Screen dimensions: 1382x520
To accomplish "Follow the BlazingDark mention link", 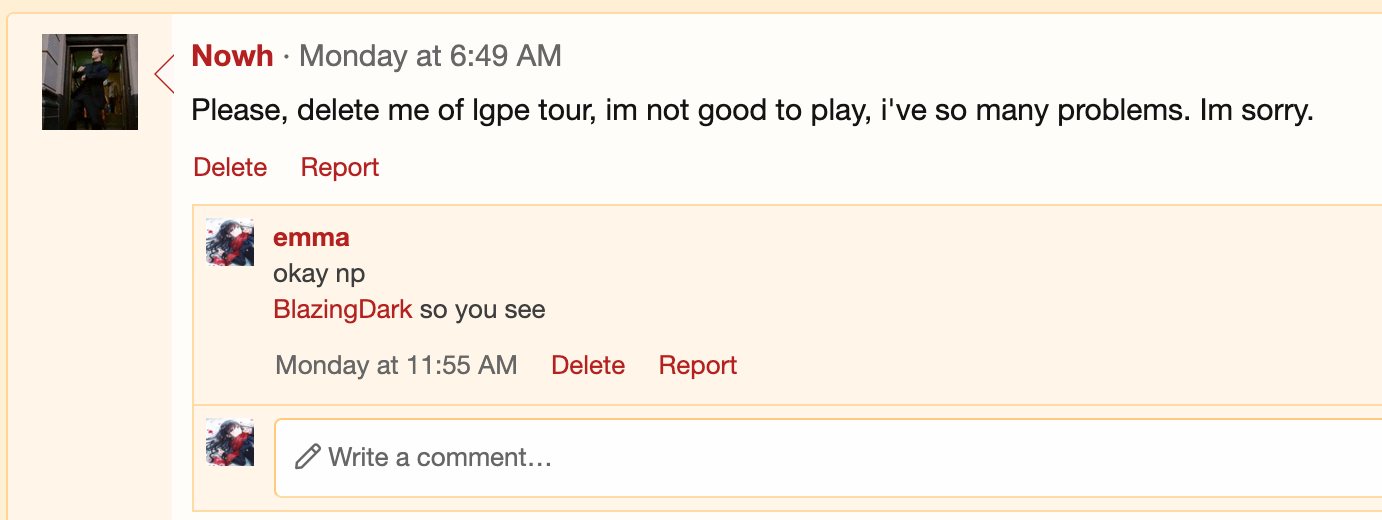I will click(343, 309).
